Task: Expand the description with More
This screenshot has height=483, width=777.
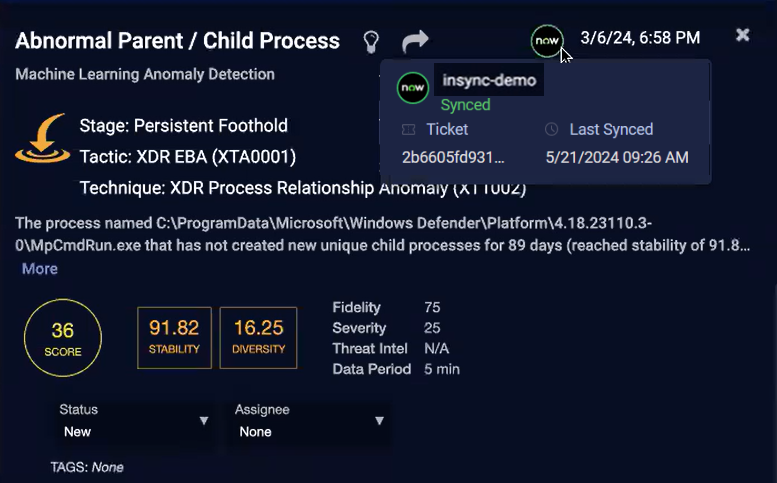Action: [x=40, y=268]
